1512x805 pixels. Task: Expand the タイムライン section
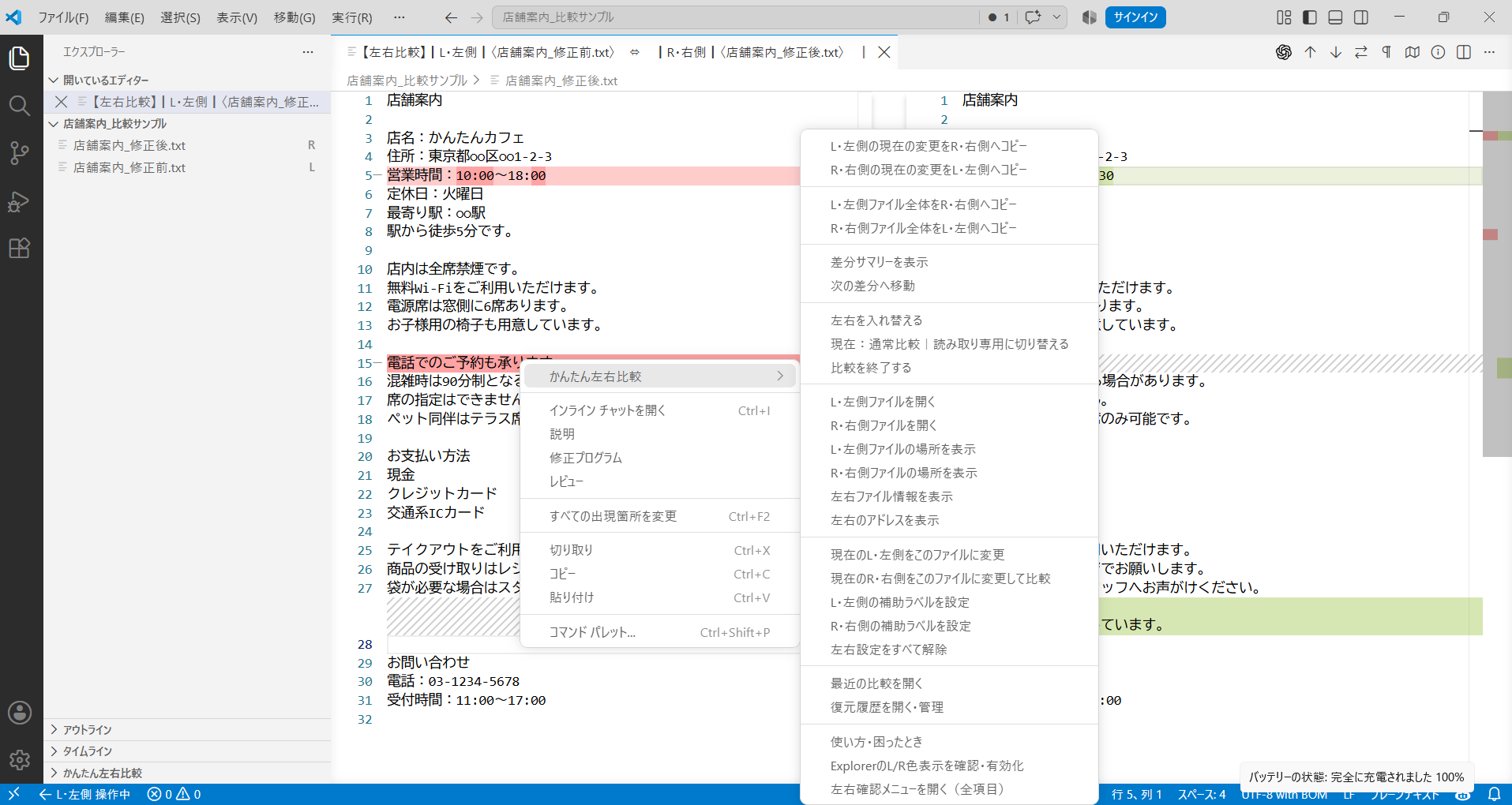coord(187,751)
